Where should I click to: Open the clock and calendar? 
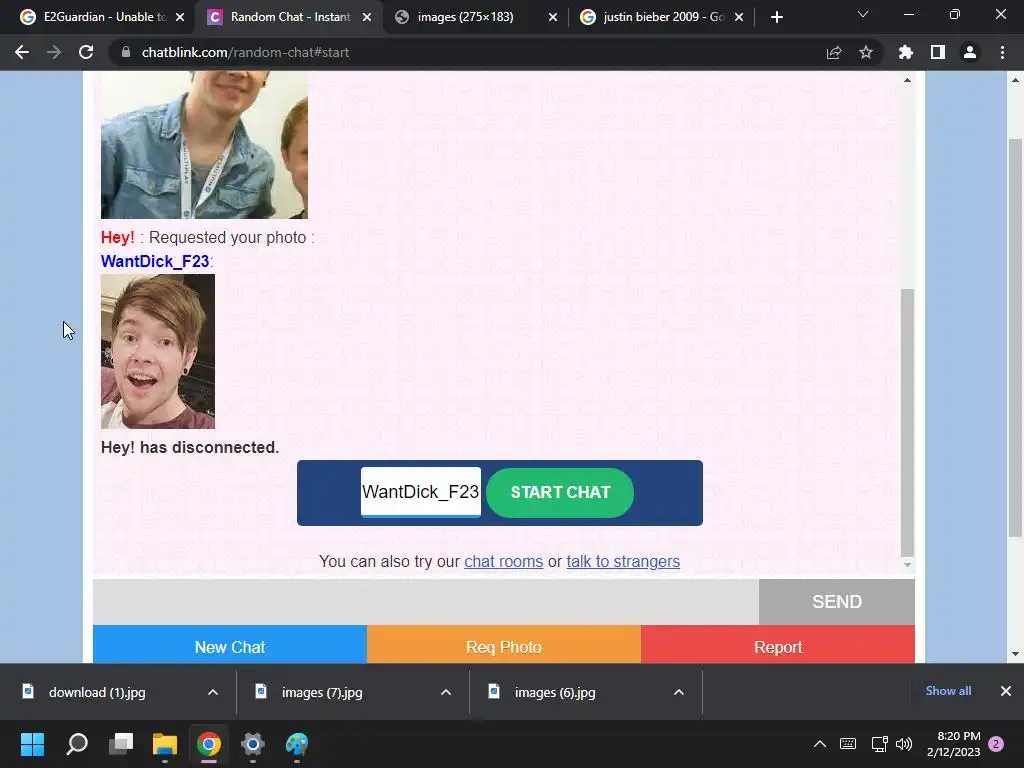[x=953, y=744]
